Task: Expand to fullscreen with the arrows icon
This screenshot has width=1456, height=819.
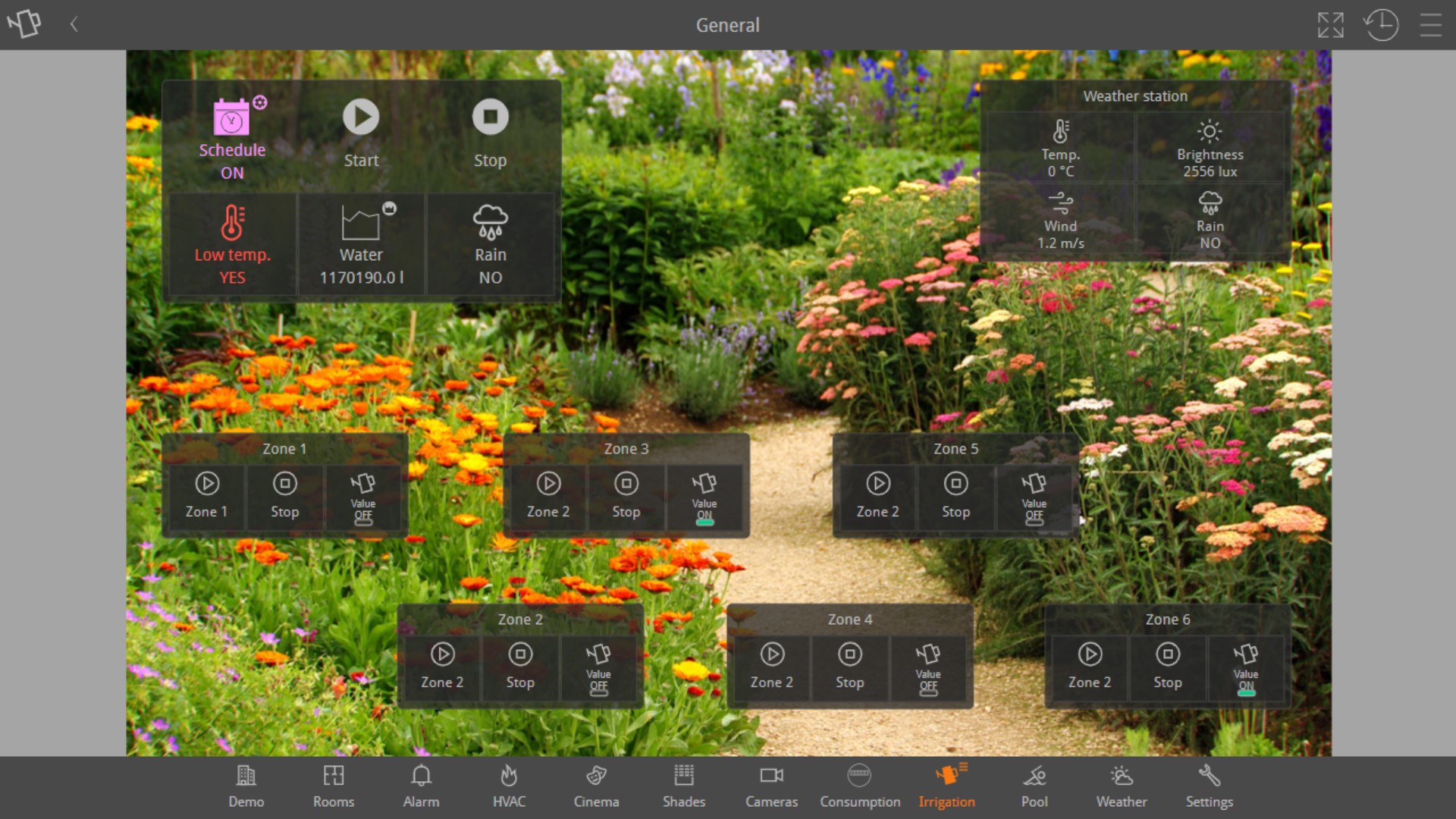Action: click(1330, 25)
